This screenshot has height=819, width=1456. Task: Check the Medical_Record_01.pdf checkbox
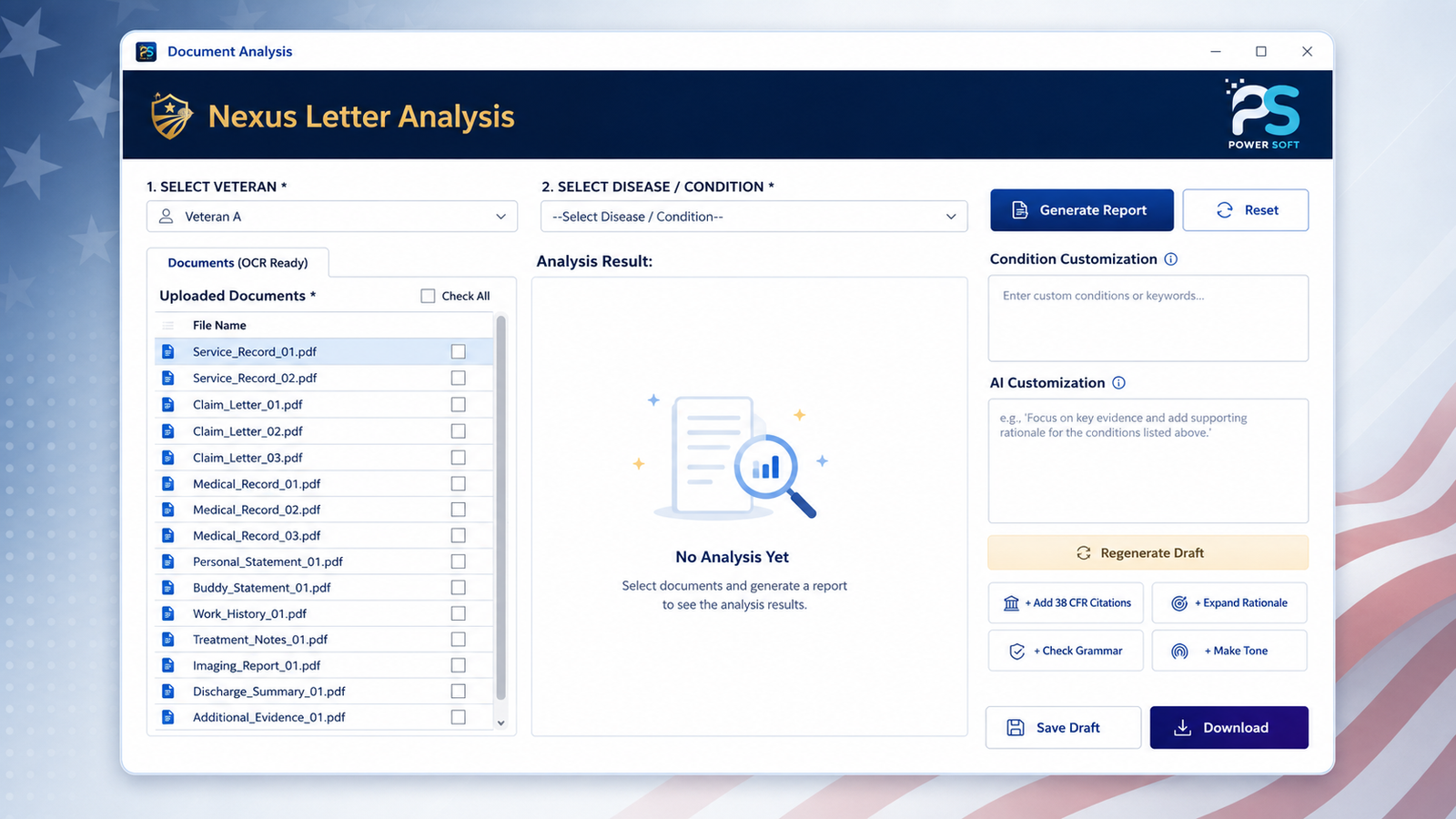459,483
